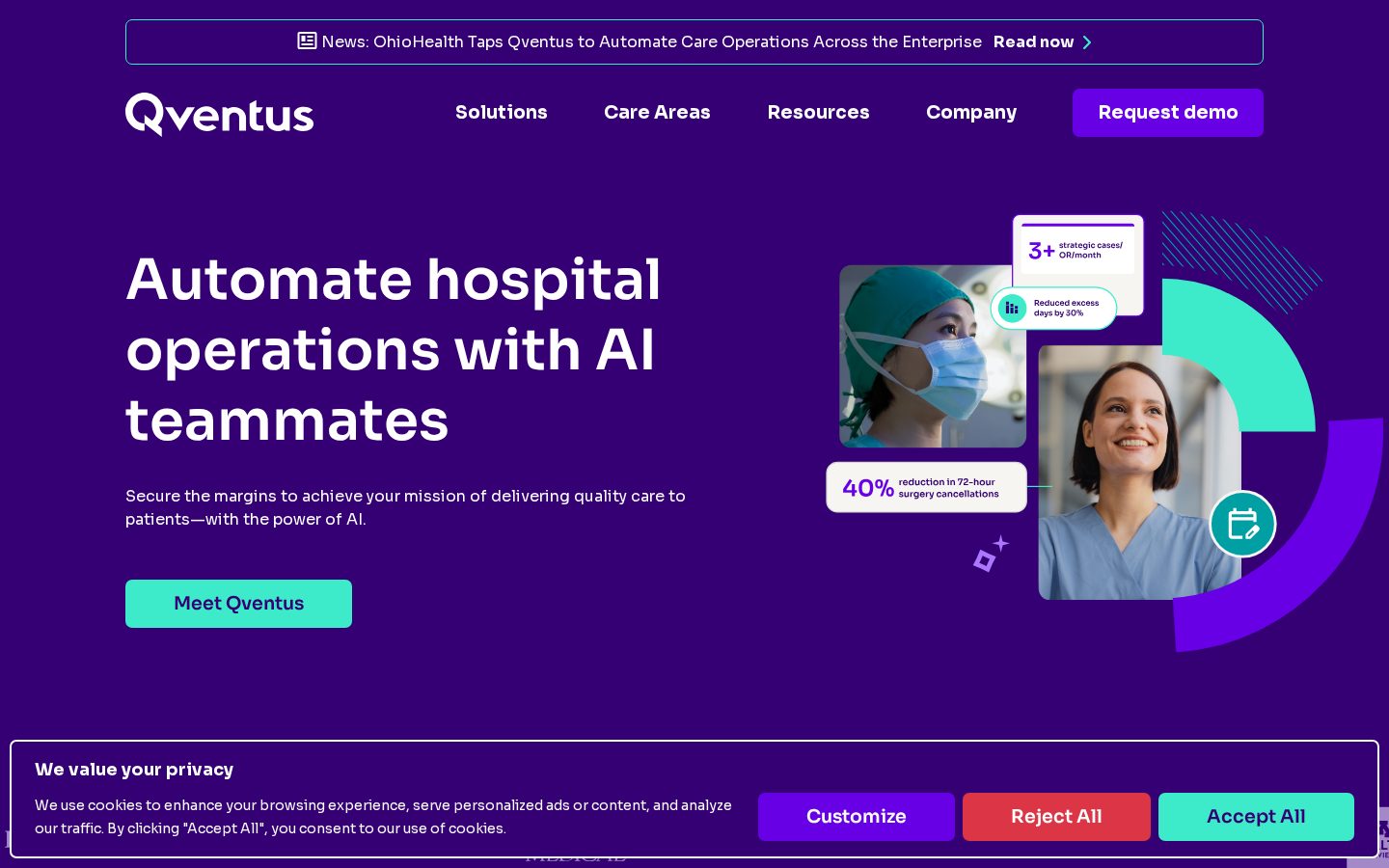Click the Request demo button
The width and height of the screenshot is (1389, 868).
(x=1168, y=113)
